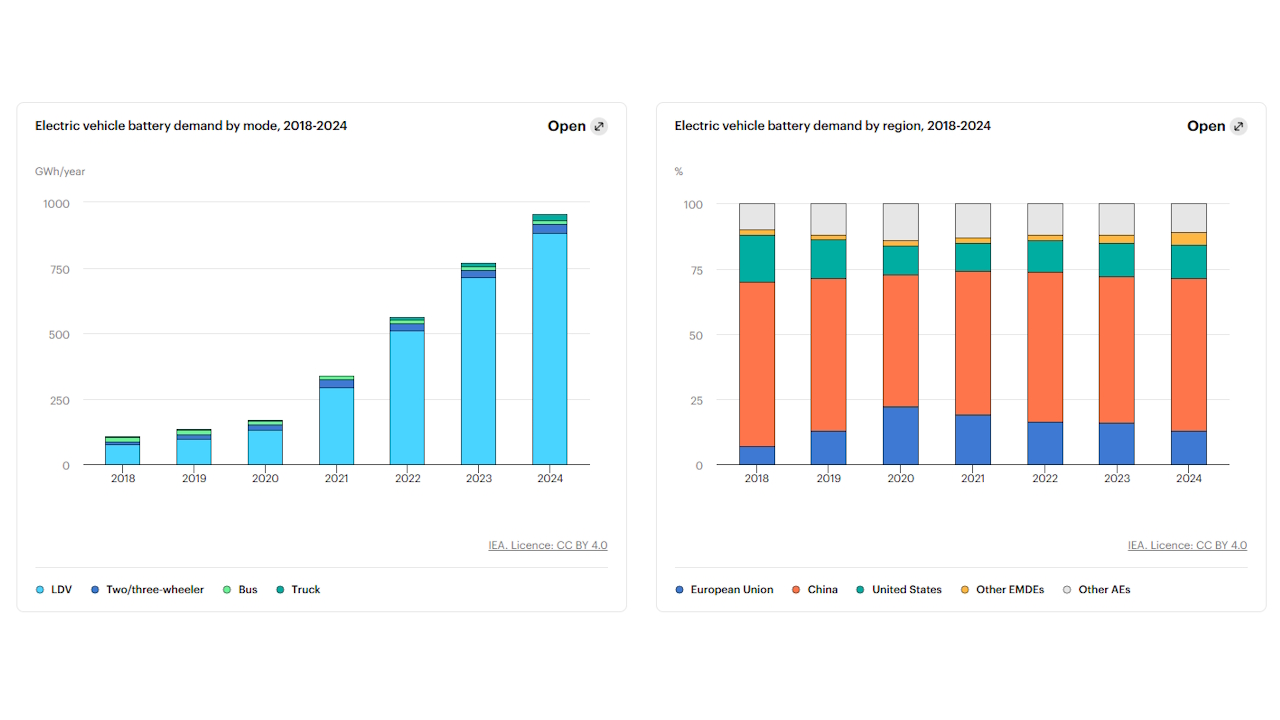The height and width of the screenshot is (720, 1280).
Task: Click Other AEs segment of 2024 bar
Action: (x=1188, y=217)
